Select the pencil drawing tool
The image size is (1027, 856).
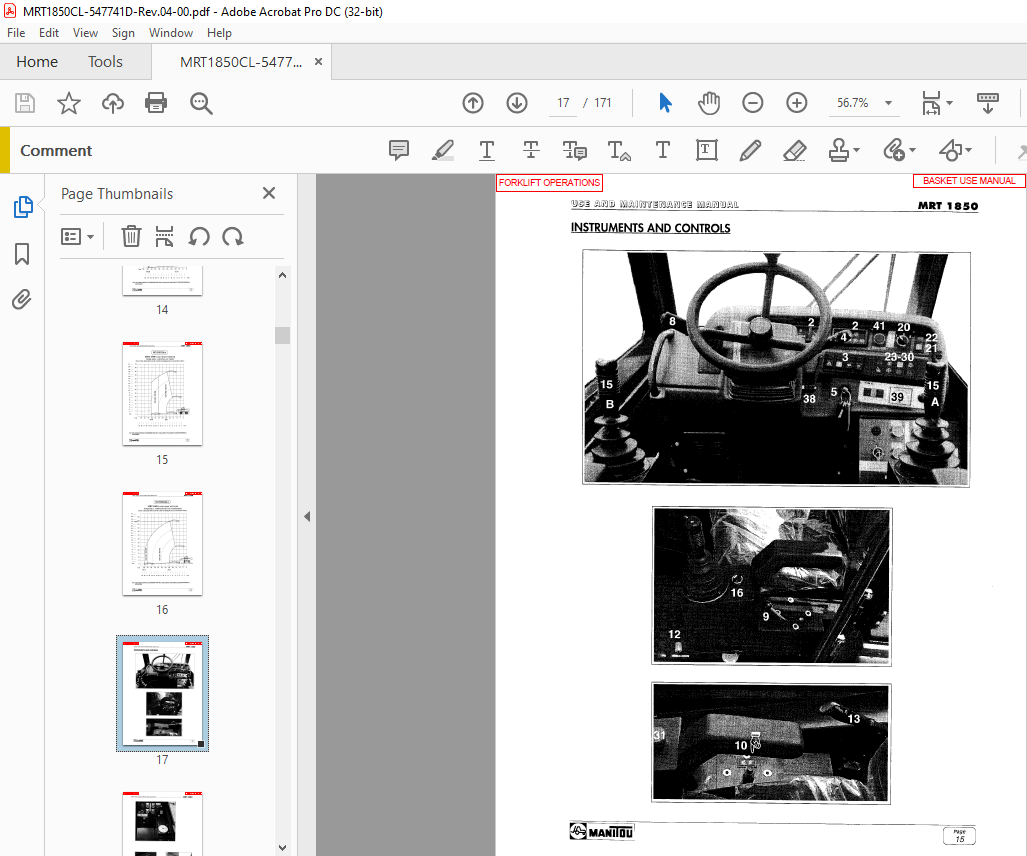(x=751, y=150)
